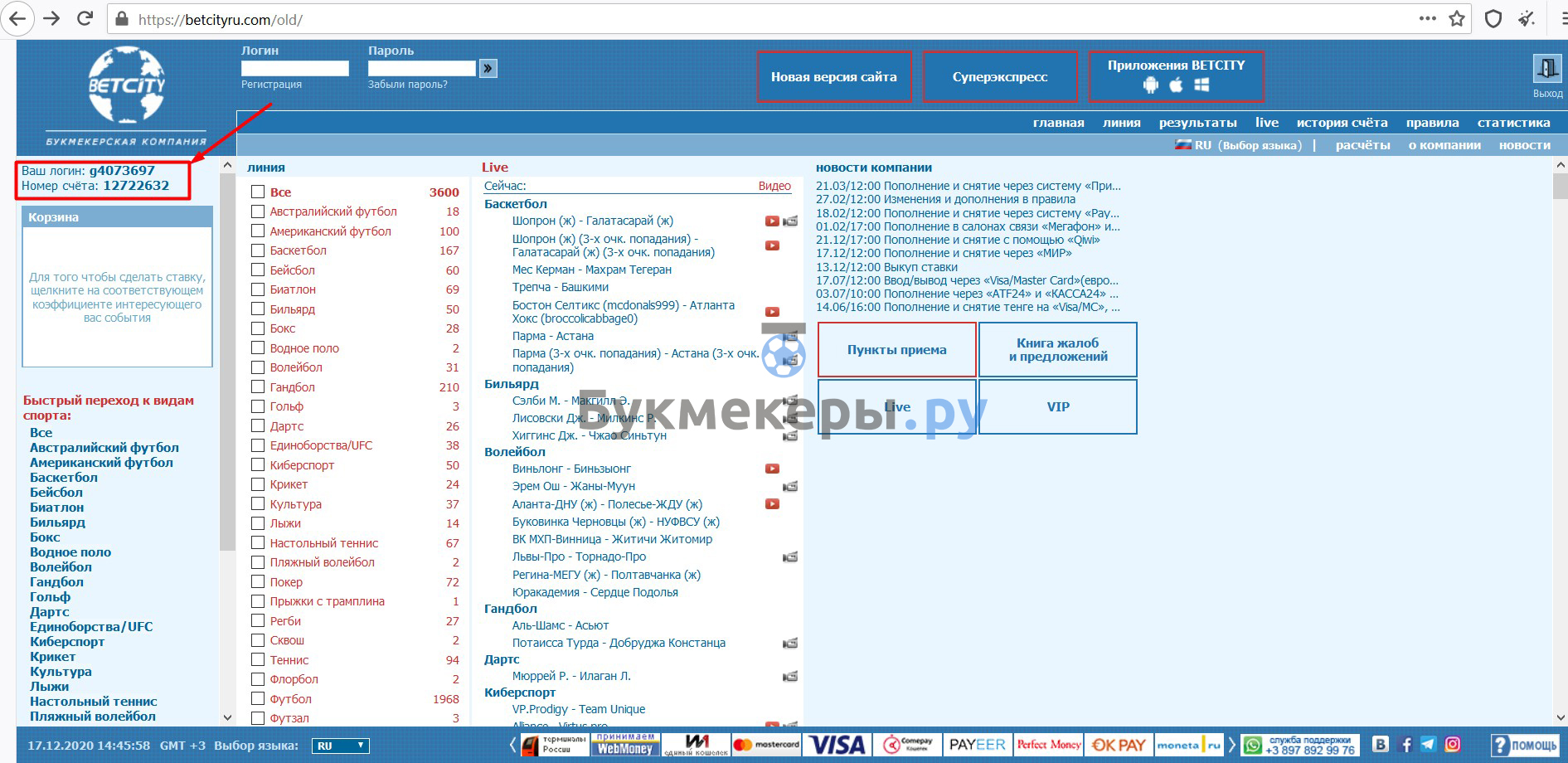1568x763 pixels.
Task: Open the RU language dropdown in footer
Action: coord(340,746)
